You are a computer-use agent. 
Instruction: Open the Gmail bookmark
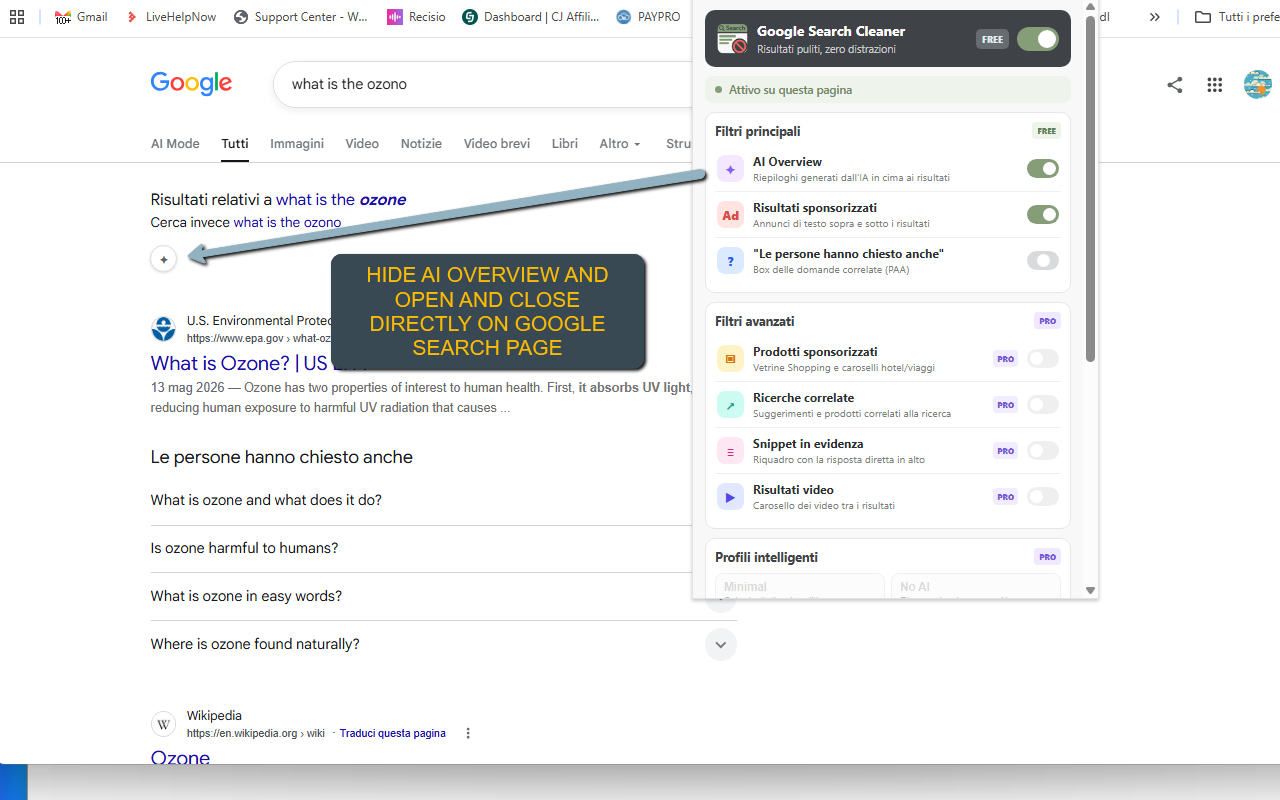pos(81,17)
